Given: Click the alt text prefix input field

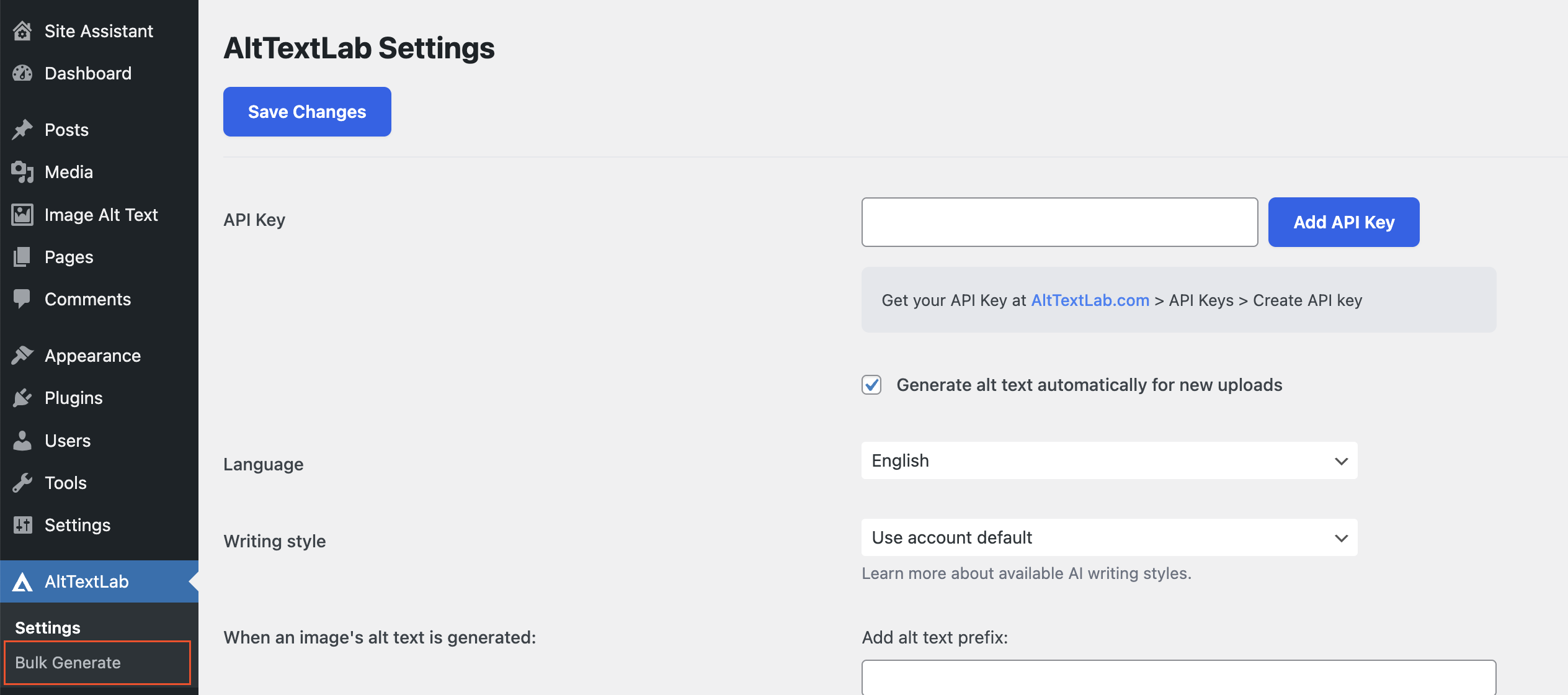Looking at the screenshot, I should coord(1178,678).
